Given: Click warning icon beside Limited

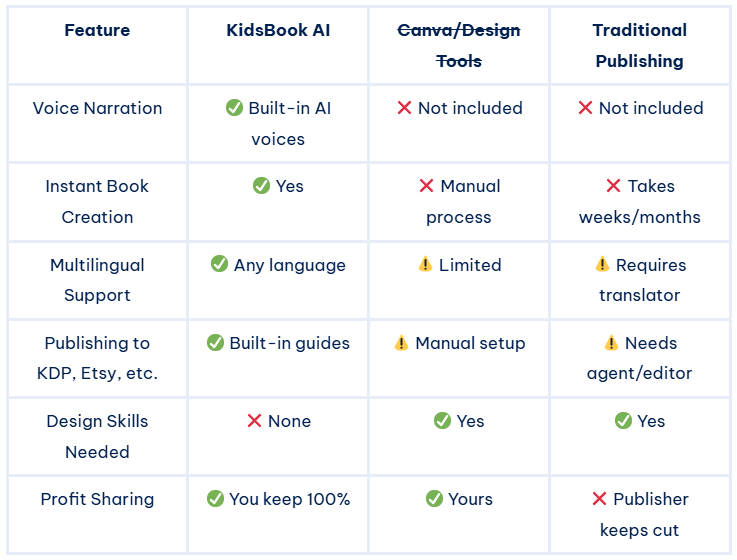Looking at the screenshot, I should 425,265.
